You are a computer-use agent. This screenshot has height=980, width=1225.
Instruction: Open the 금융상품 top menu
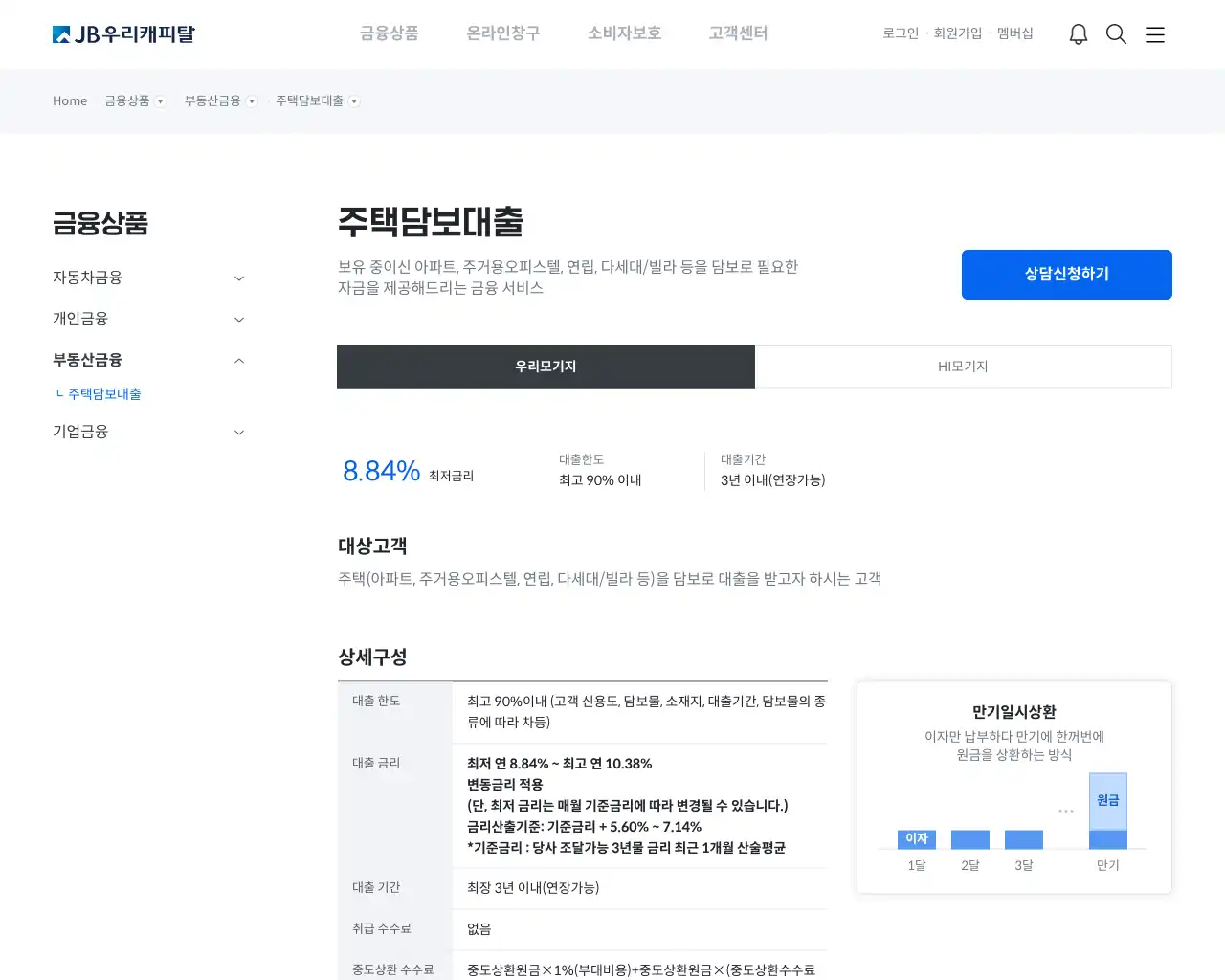pyautogui.click(x=390, y=33)
